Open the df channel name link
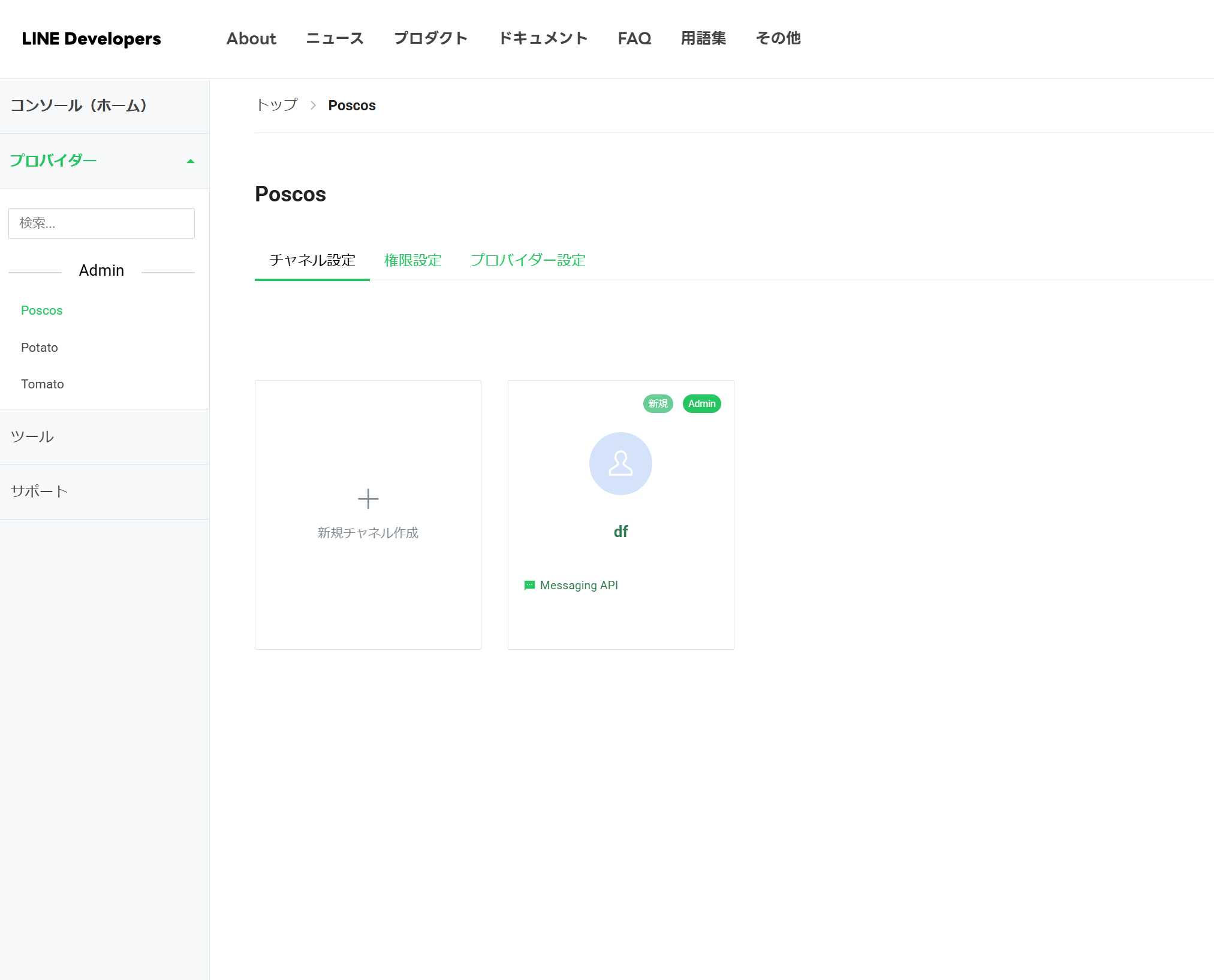The image size is (1214, 980). 620,531
